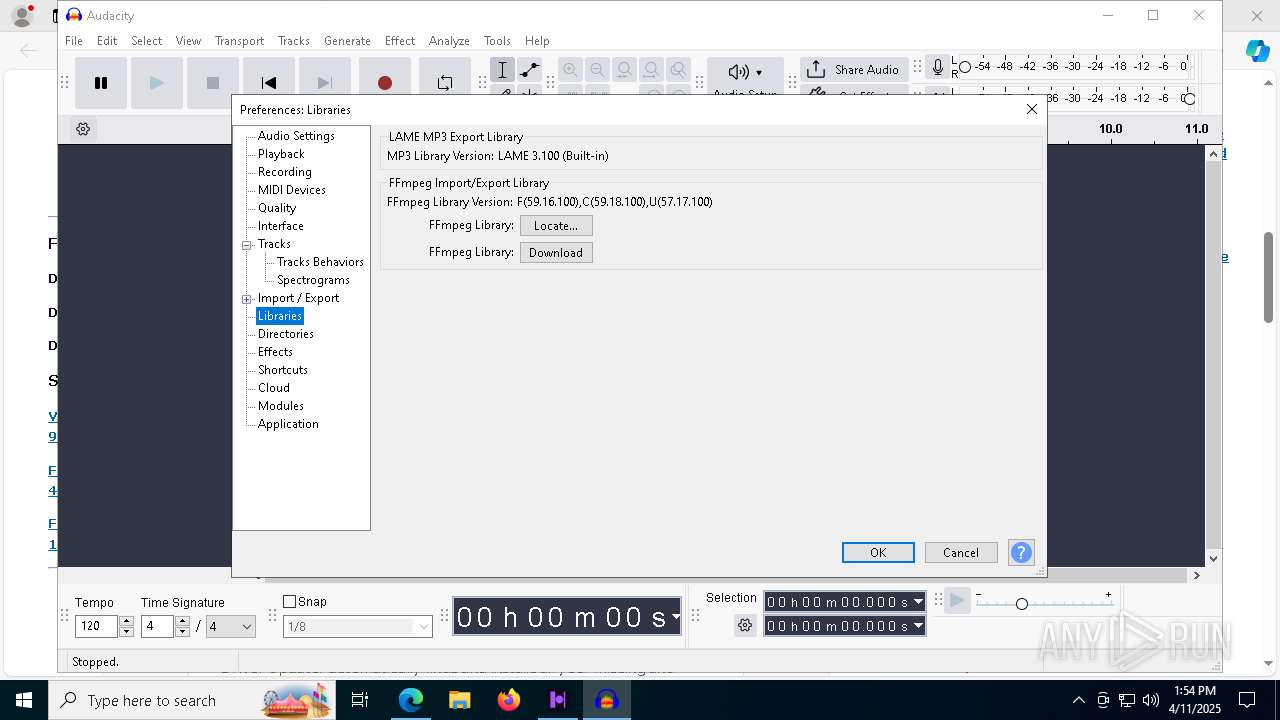
Task: Click the record meter microphone icon
Action: 937,67
